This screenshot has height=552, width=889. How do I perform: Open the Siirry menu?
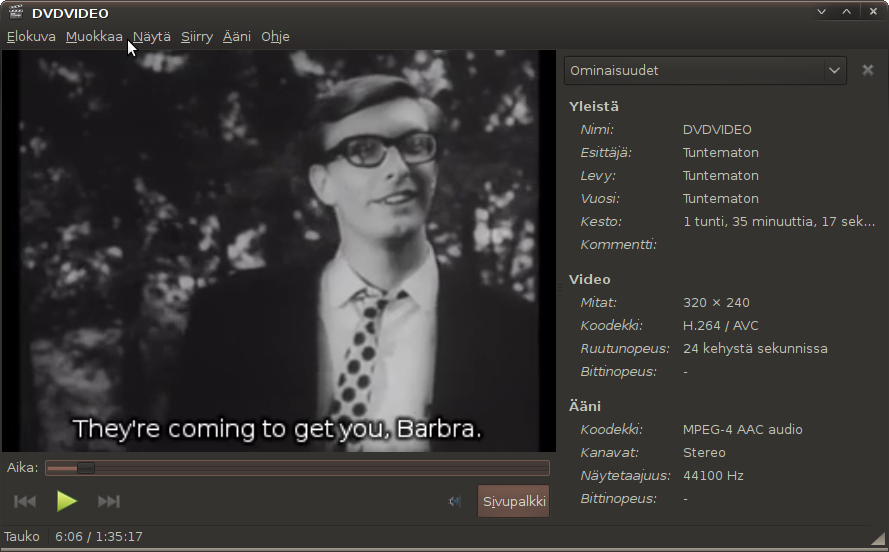tap(197, 37)
